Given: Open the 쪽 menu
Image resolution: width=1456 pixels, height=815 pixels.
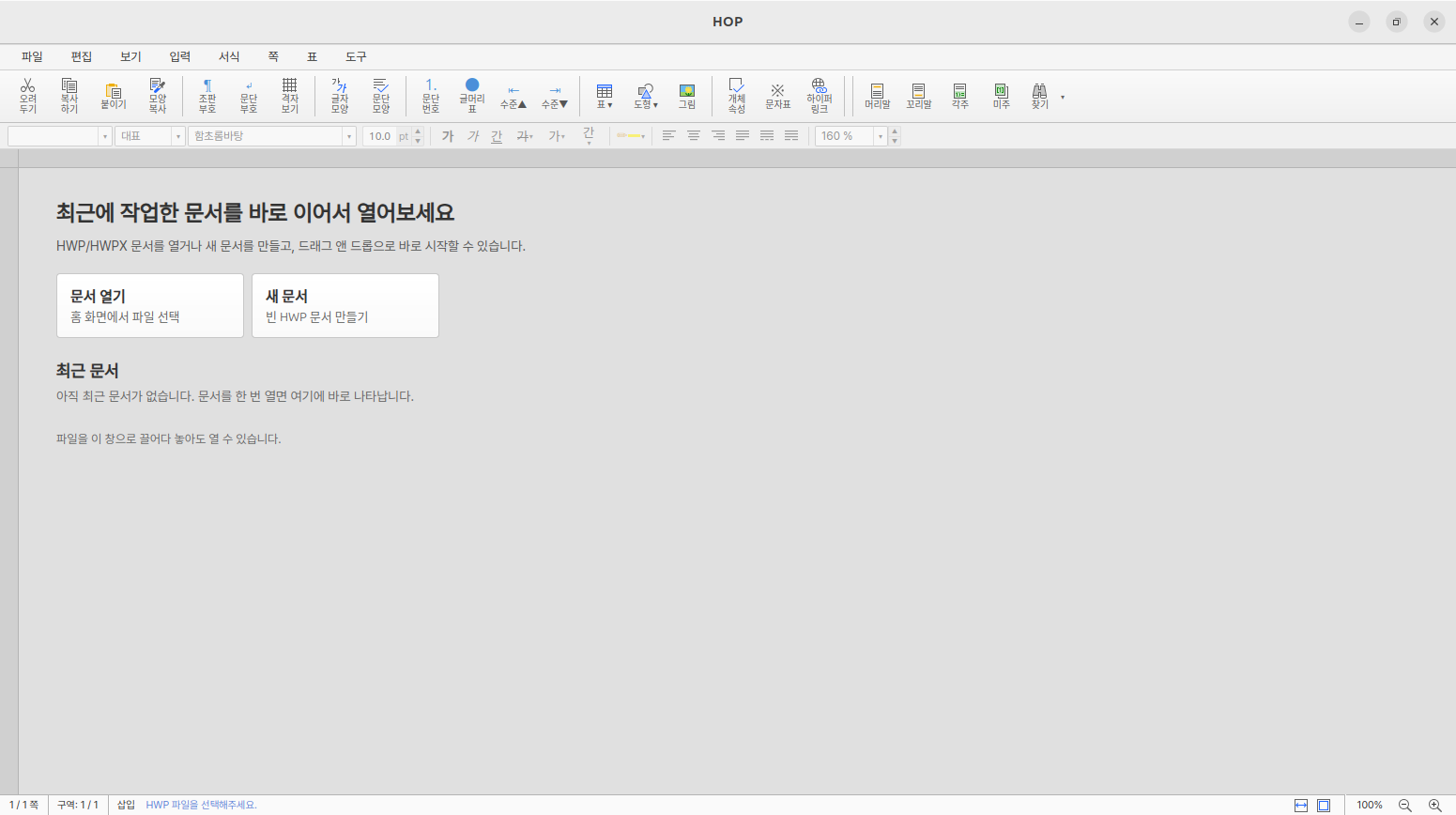Looking at the screenshot, I should 273,56.
